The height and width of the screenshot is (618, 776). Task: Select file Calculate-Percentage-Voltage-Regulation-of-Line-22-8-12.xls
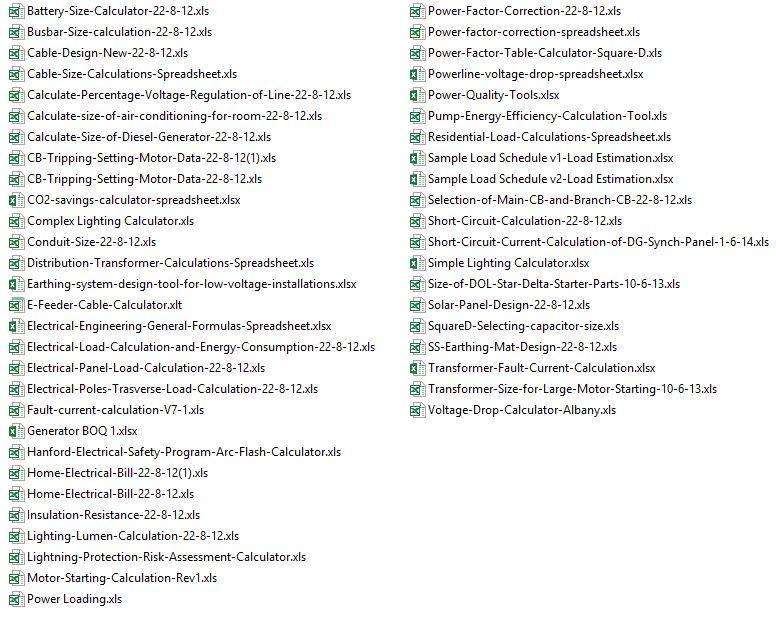coord(189,95)
